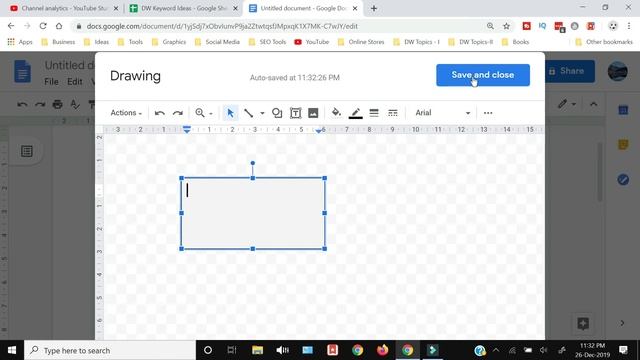Select the Line tool

tap(248, 113)
